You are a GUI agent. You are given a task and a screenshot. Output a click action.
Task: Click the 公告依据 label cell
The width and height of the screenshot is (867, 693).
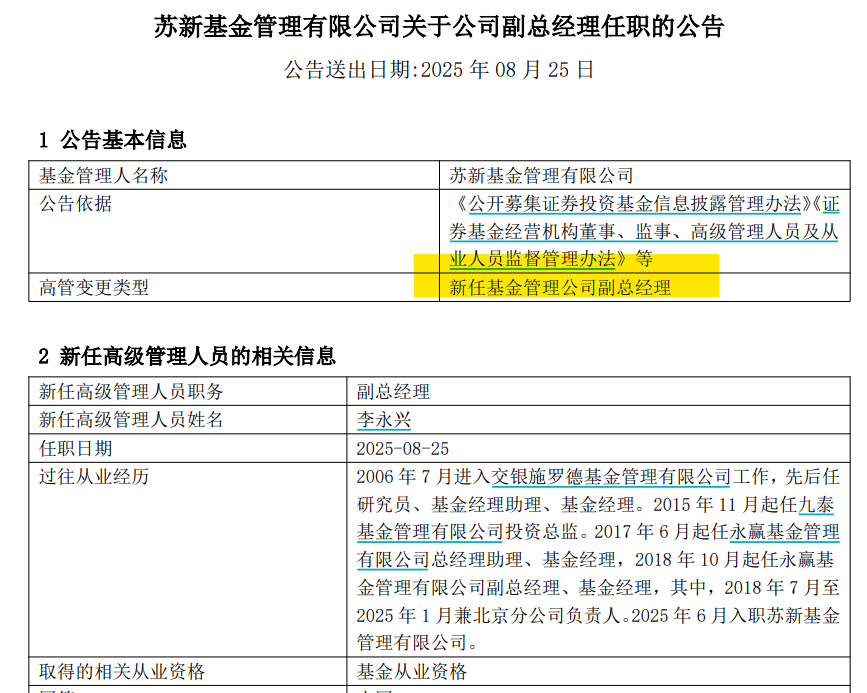[234, 231]
